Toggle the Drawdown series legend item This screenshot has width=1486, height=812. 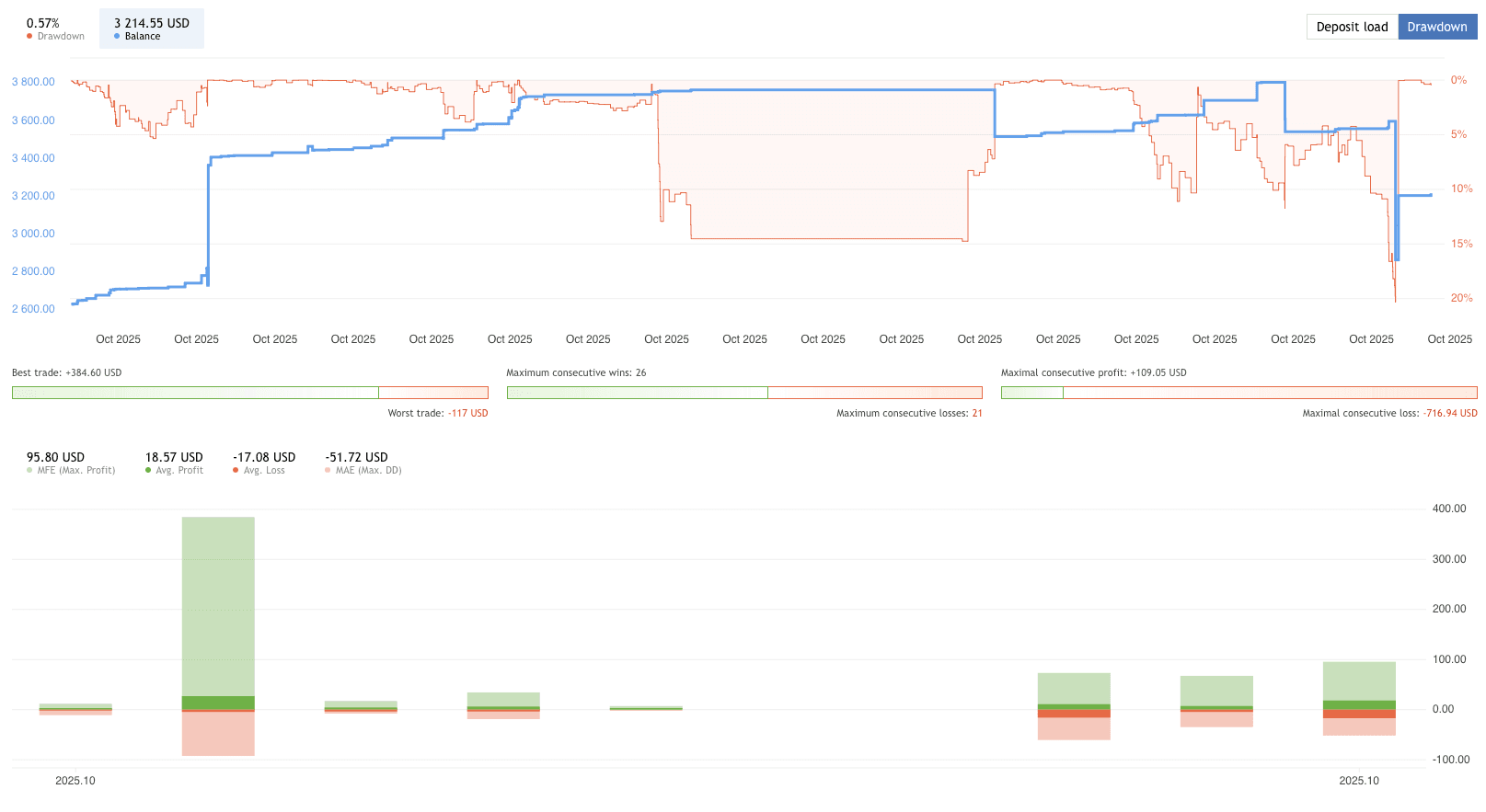coord(55,29)
